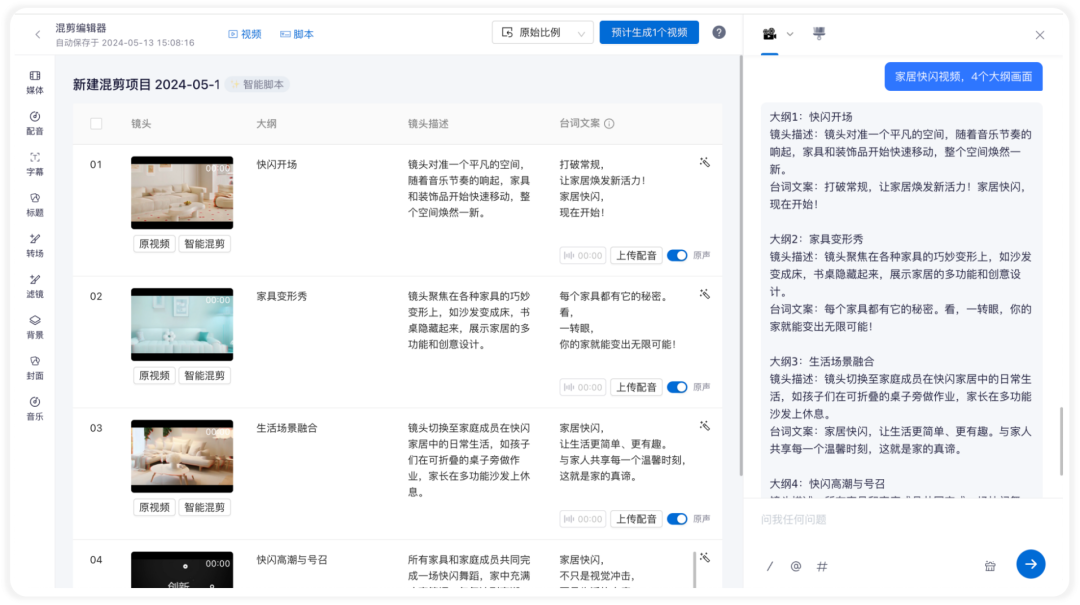Open the 音乐 music panel
1080x605 pixels.
tap(34, 408)
